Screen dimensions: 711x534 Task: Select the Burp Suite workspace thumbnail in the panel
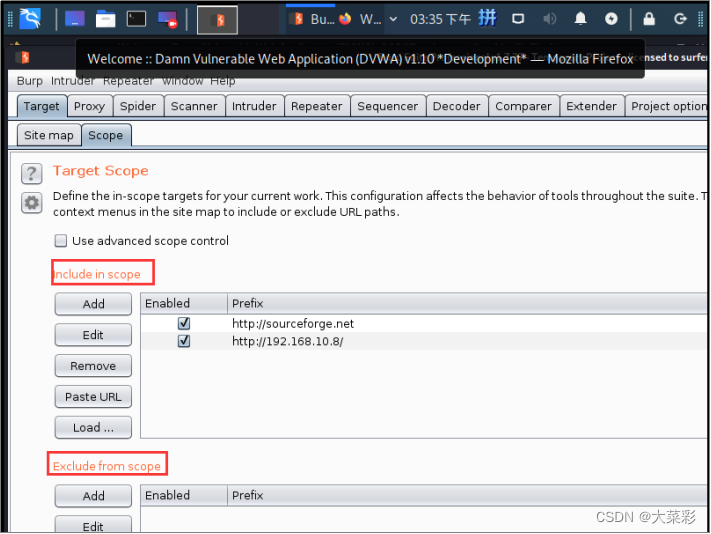coord(217,20)
